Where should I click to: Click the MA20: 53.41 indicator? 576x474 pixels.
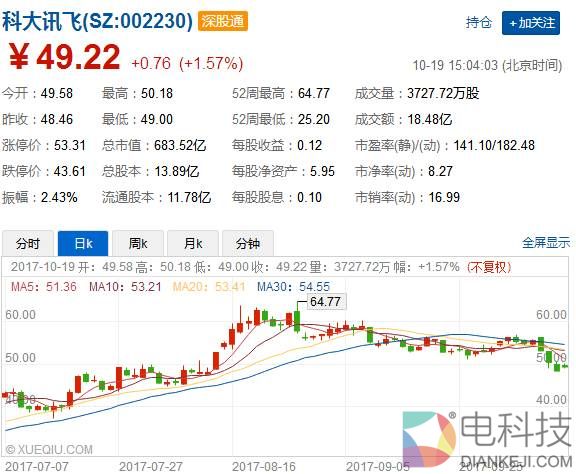point(209,287)
